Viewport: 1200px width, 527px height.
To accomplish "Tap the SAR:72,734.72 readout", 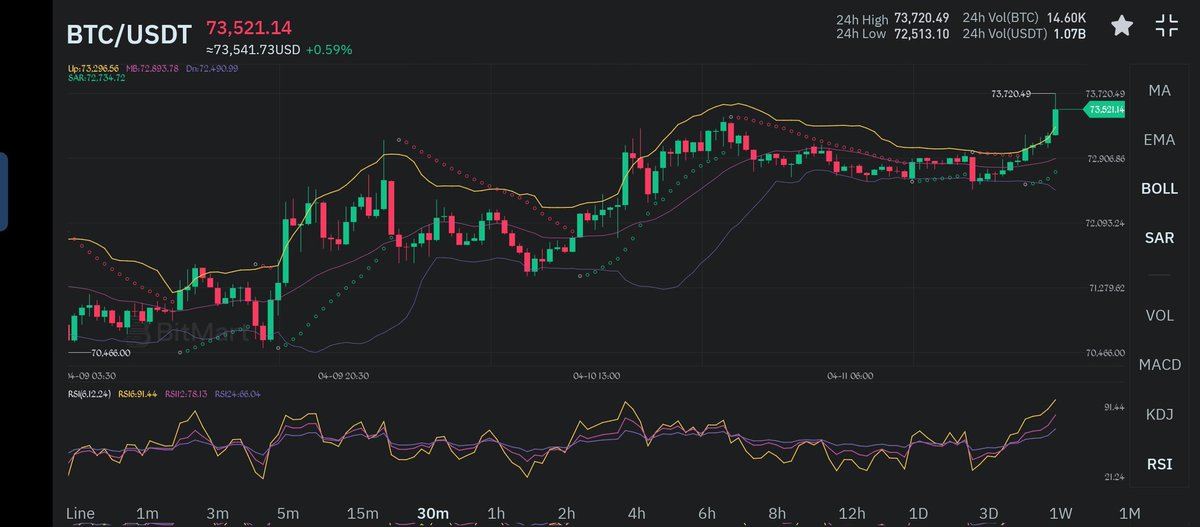I will pos(96,78).
